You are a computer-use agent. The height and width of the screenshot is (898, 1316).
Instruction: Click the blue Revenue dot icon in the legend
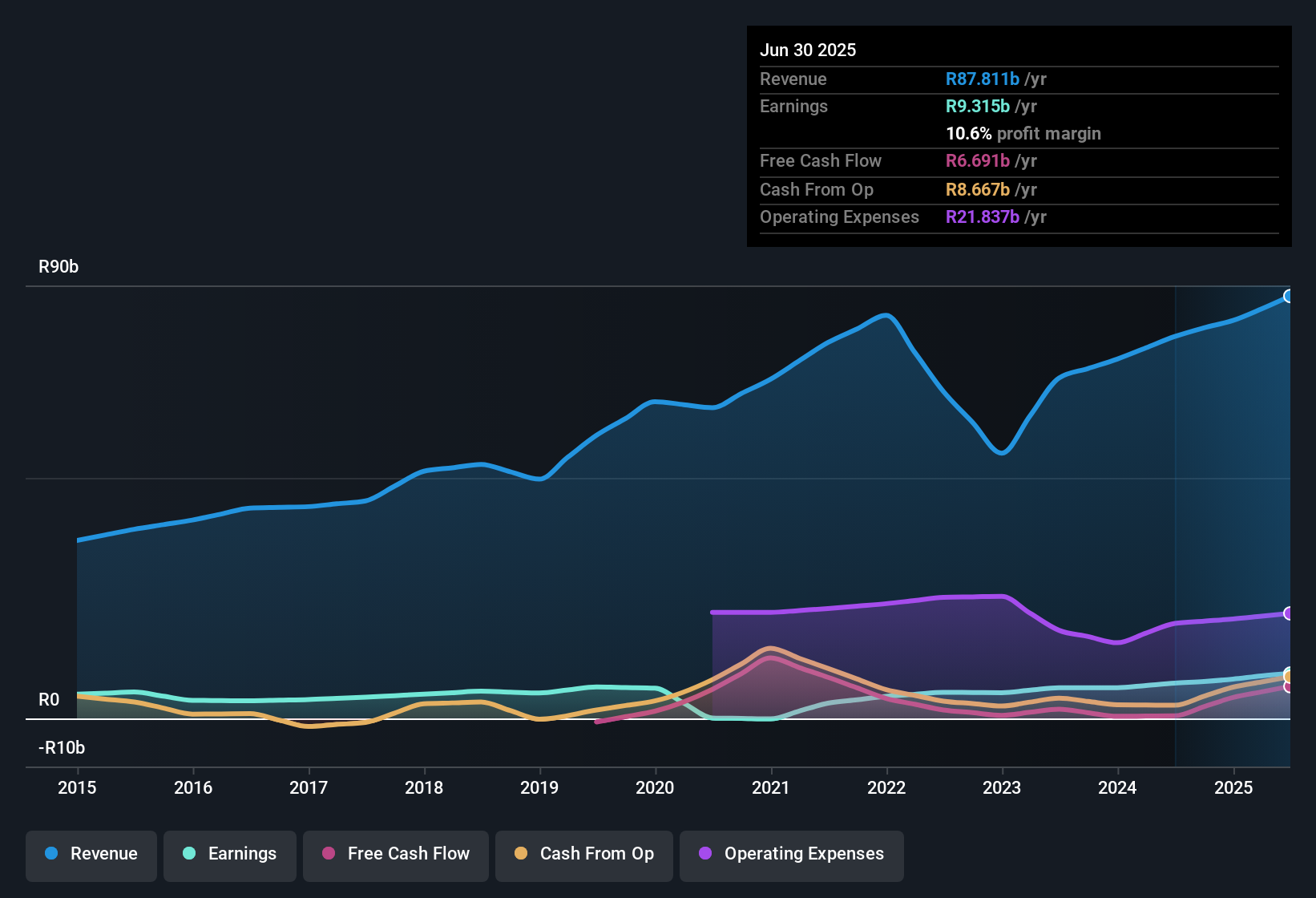click(51, 854)
